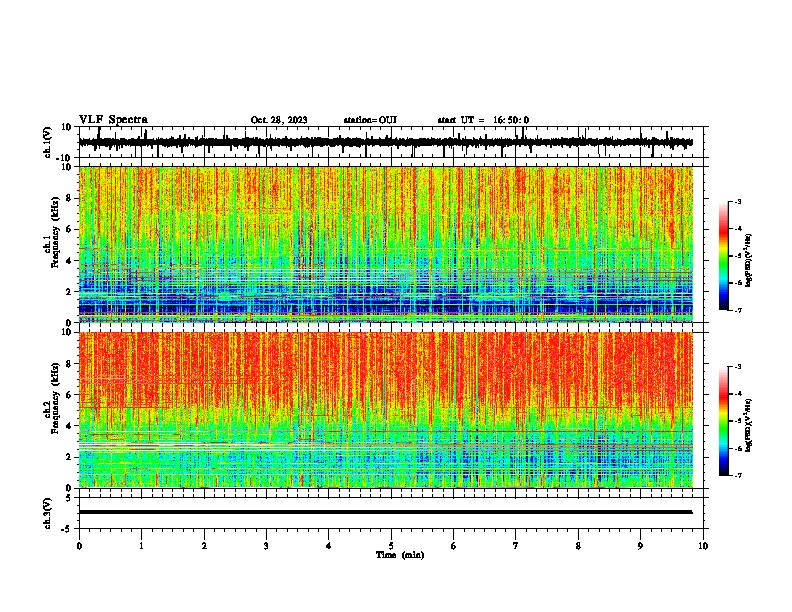Screen dimensions: 792x612
Task: Click the "-7" label on ch.1 color scale
Action: click(737, 310)
